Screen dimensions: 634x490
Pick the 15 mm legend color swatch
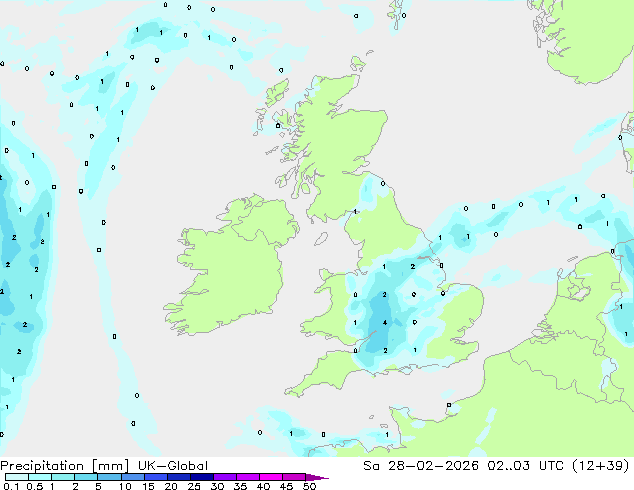pyautogui.click(x=155, y=477)
